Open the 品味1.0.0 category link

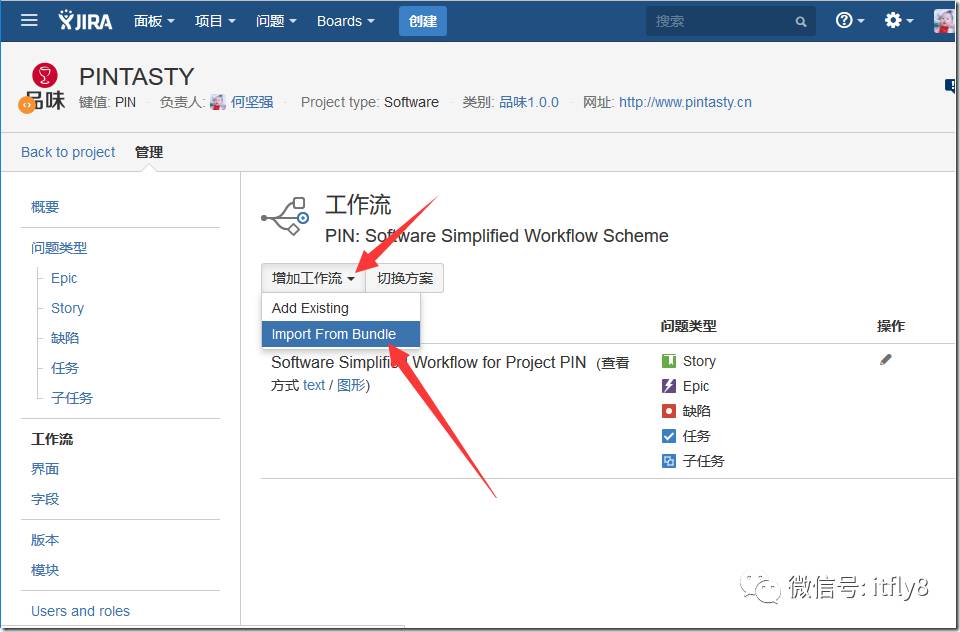coord(529,102)
